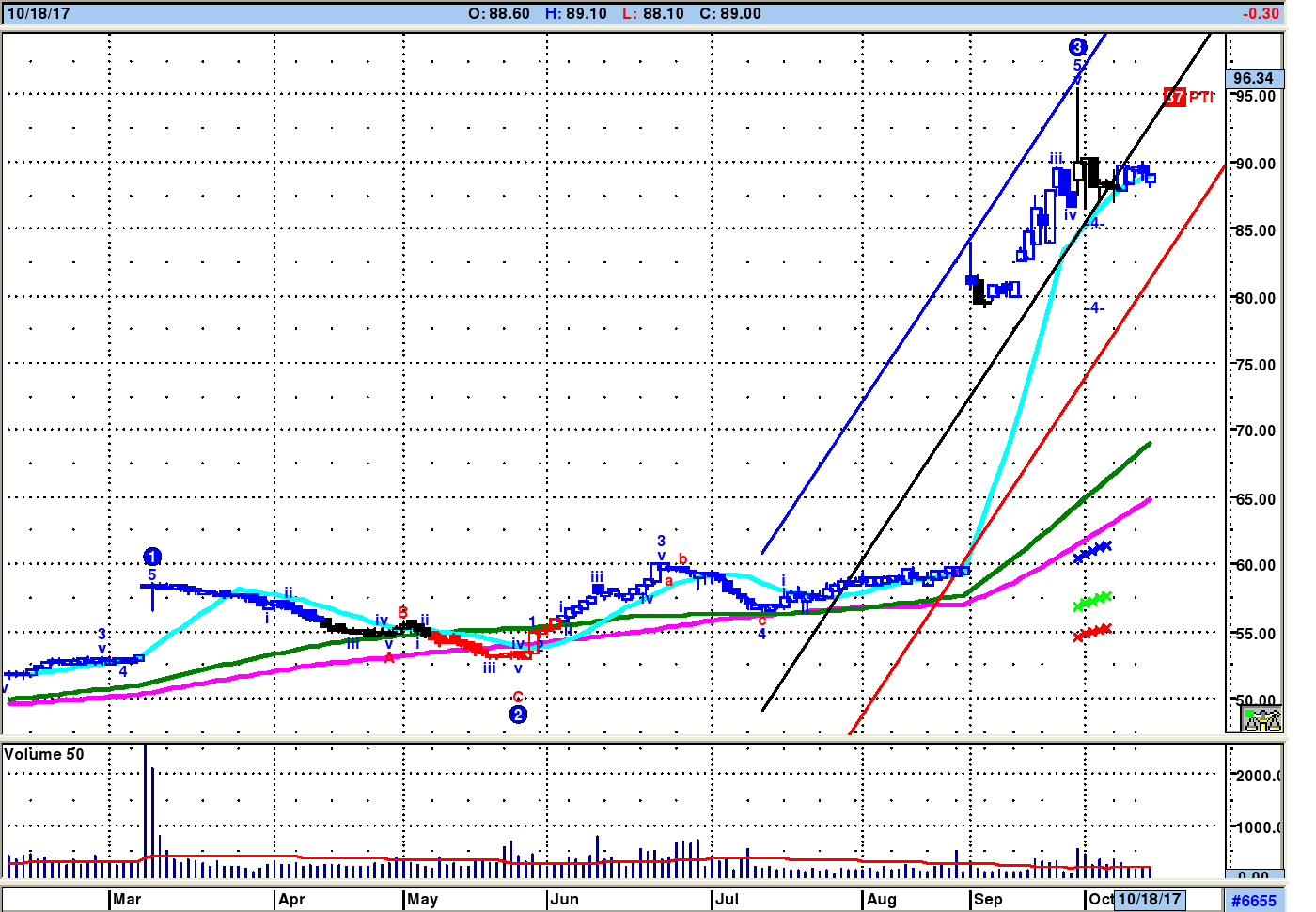Click the Oct label on the time axis
This screenshot has height=912, width=1316.
tap(1101, 899)
